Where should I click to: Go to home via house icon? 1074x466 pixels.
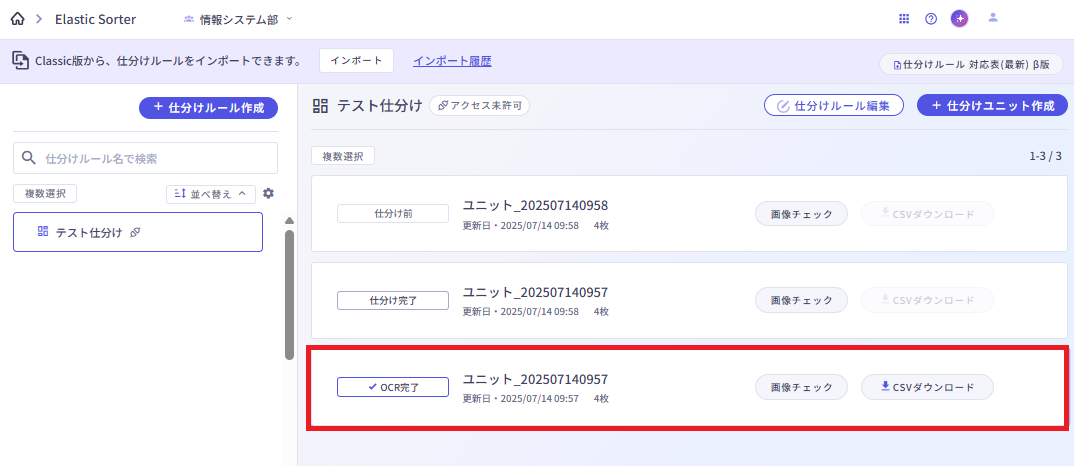(18, 19)
